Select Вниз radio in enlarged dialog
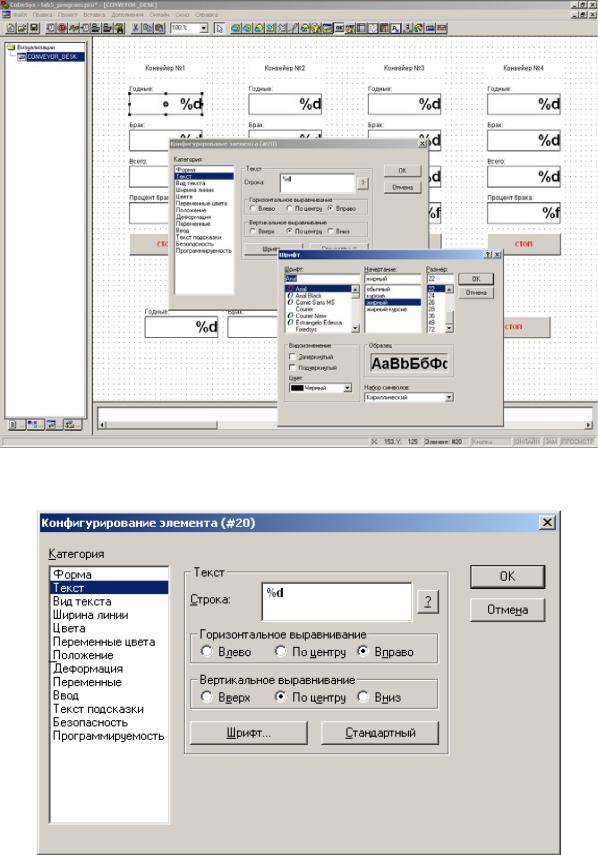Image resolution: width=598 pixels, height=855 pixels. point(363,696)
